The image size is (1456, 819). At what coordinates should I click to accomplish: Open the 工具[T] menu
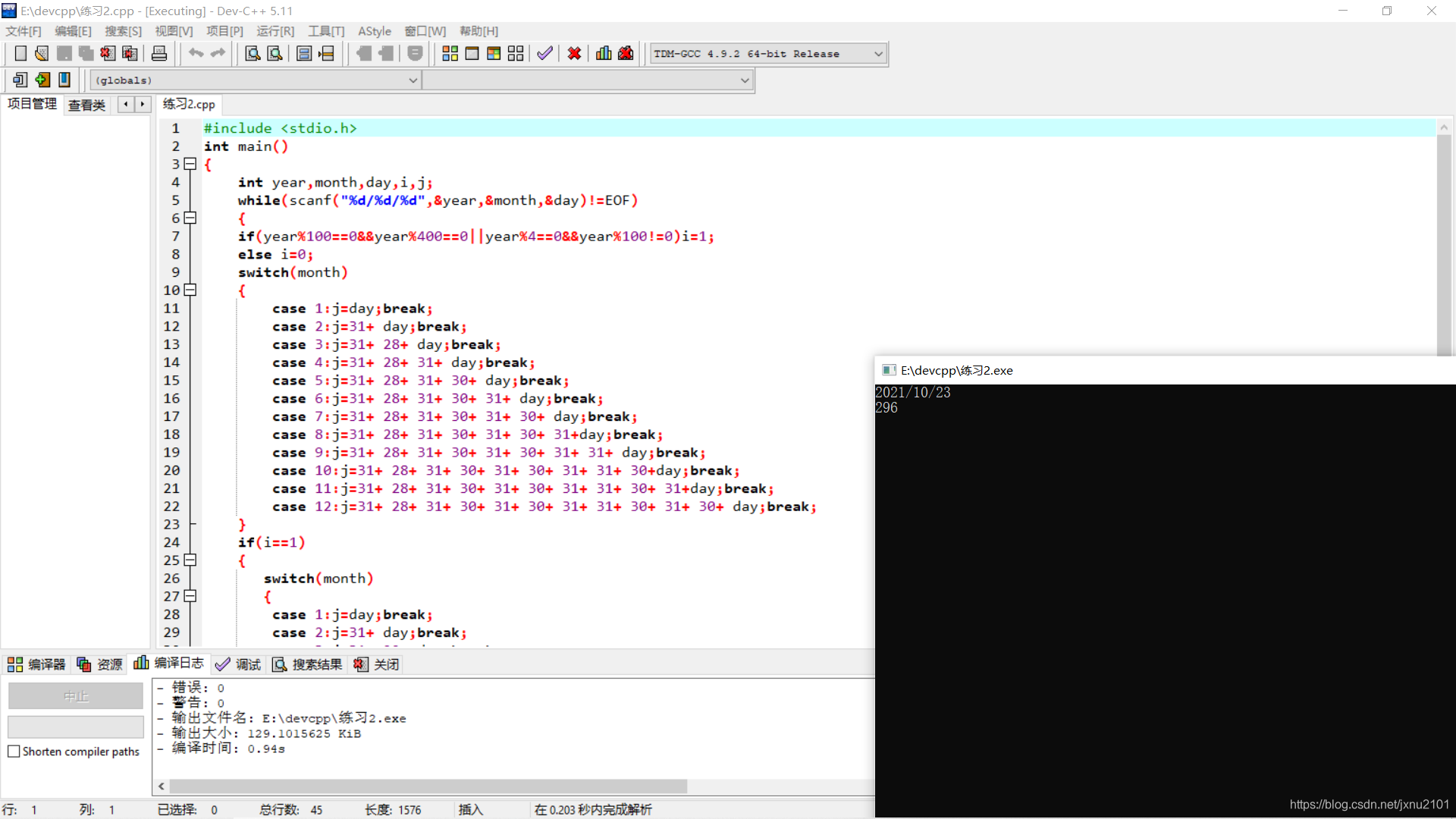(326, 31)
